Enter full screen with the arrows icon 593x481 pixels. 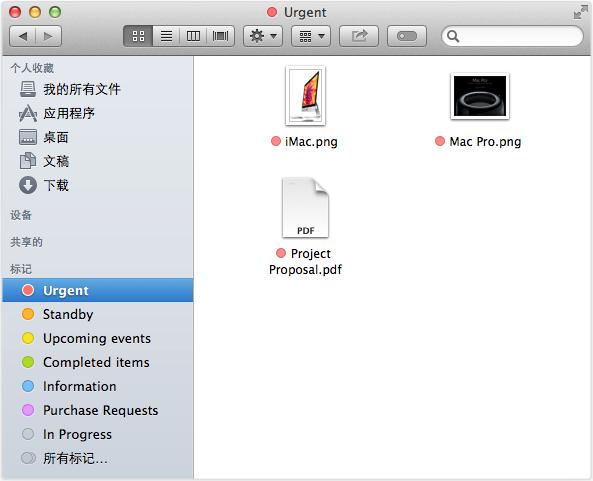581,12
